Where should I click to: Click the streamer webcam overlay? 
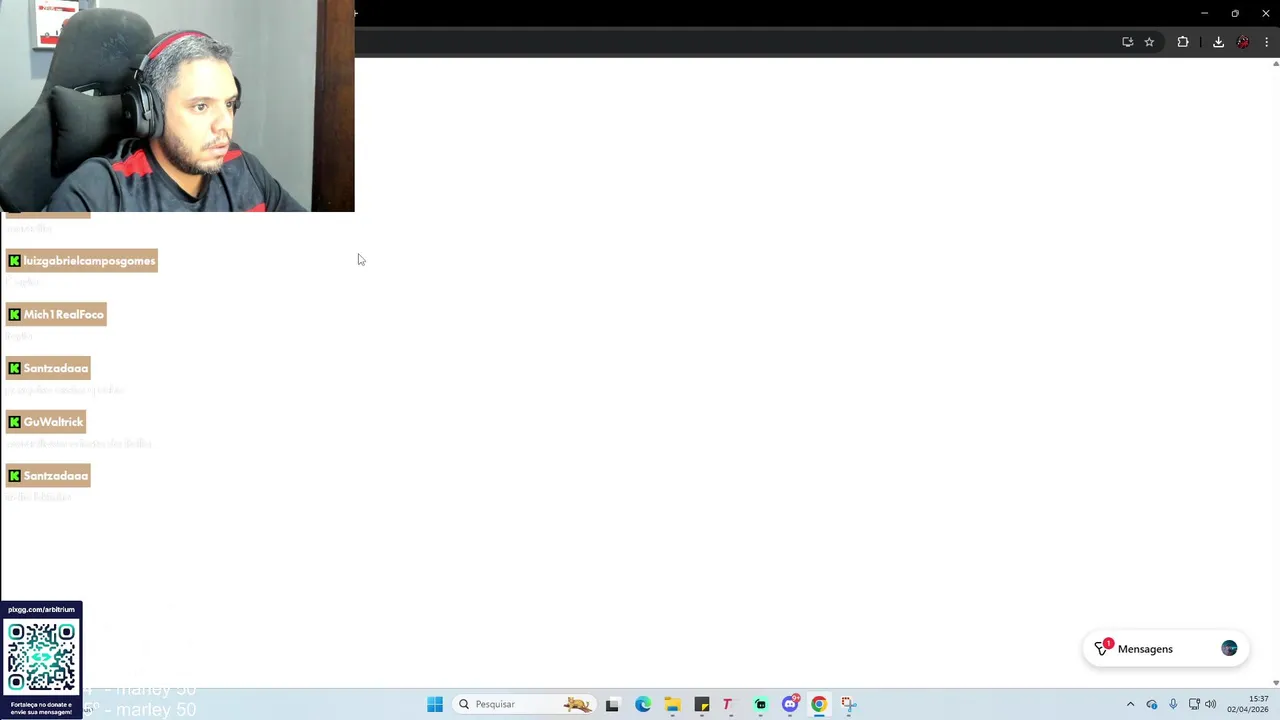click(177, 105)
